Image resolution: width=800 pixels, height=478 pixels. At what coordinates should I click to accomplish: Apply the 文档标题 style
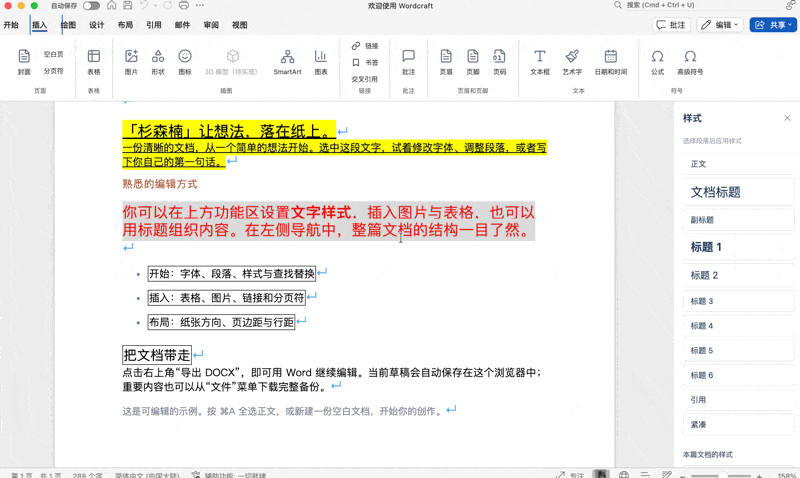click(x=738, y=192)
